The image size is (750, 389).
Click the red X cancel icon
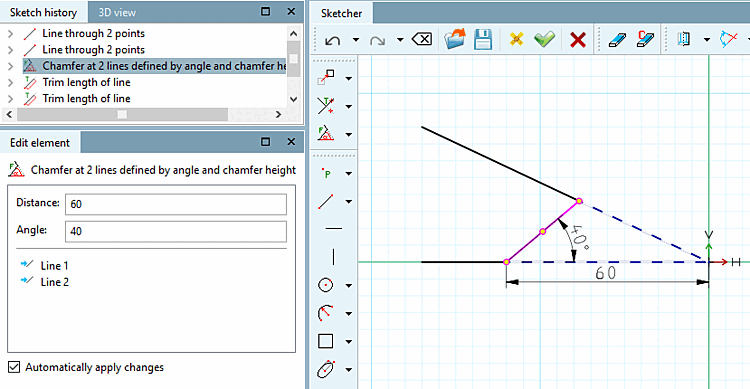point(578,40)
